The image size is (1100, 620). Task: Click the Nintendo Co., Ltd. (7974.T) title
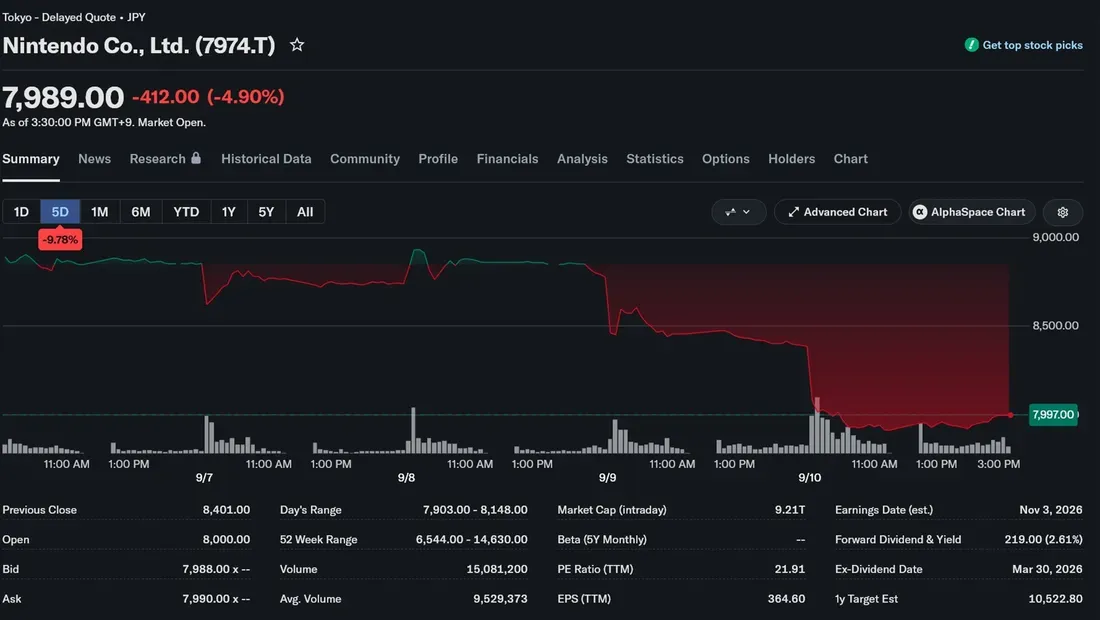(139, 46)
